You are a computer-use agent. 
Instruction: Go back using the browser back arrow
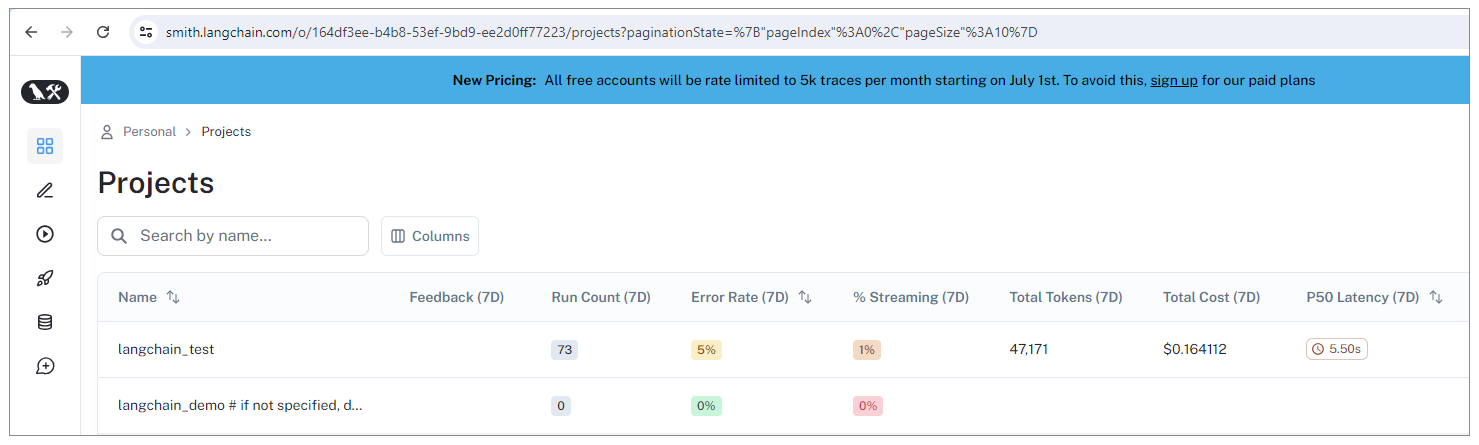click(x=31, y=32)
